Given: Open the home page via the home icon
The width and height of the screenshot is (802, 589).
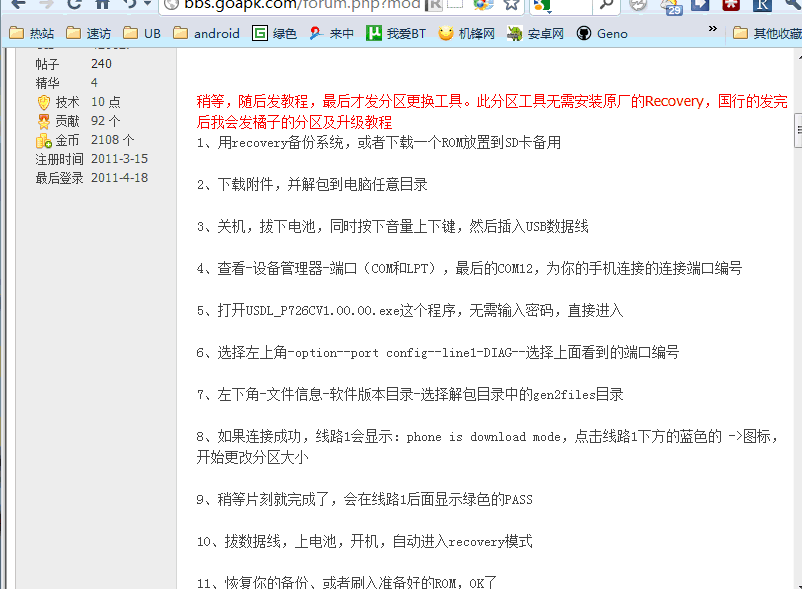Looking at the screenshot, I should point(103,4).
